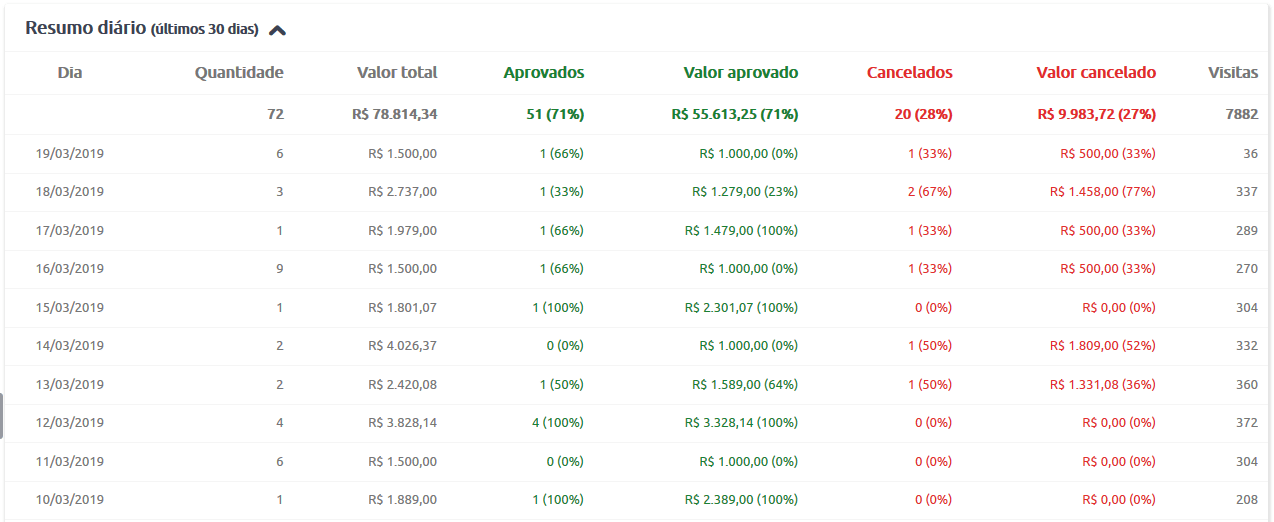
Task: Select approved '1 (33%)' on 18/03/2019
Action: click(x=562, y=192)
